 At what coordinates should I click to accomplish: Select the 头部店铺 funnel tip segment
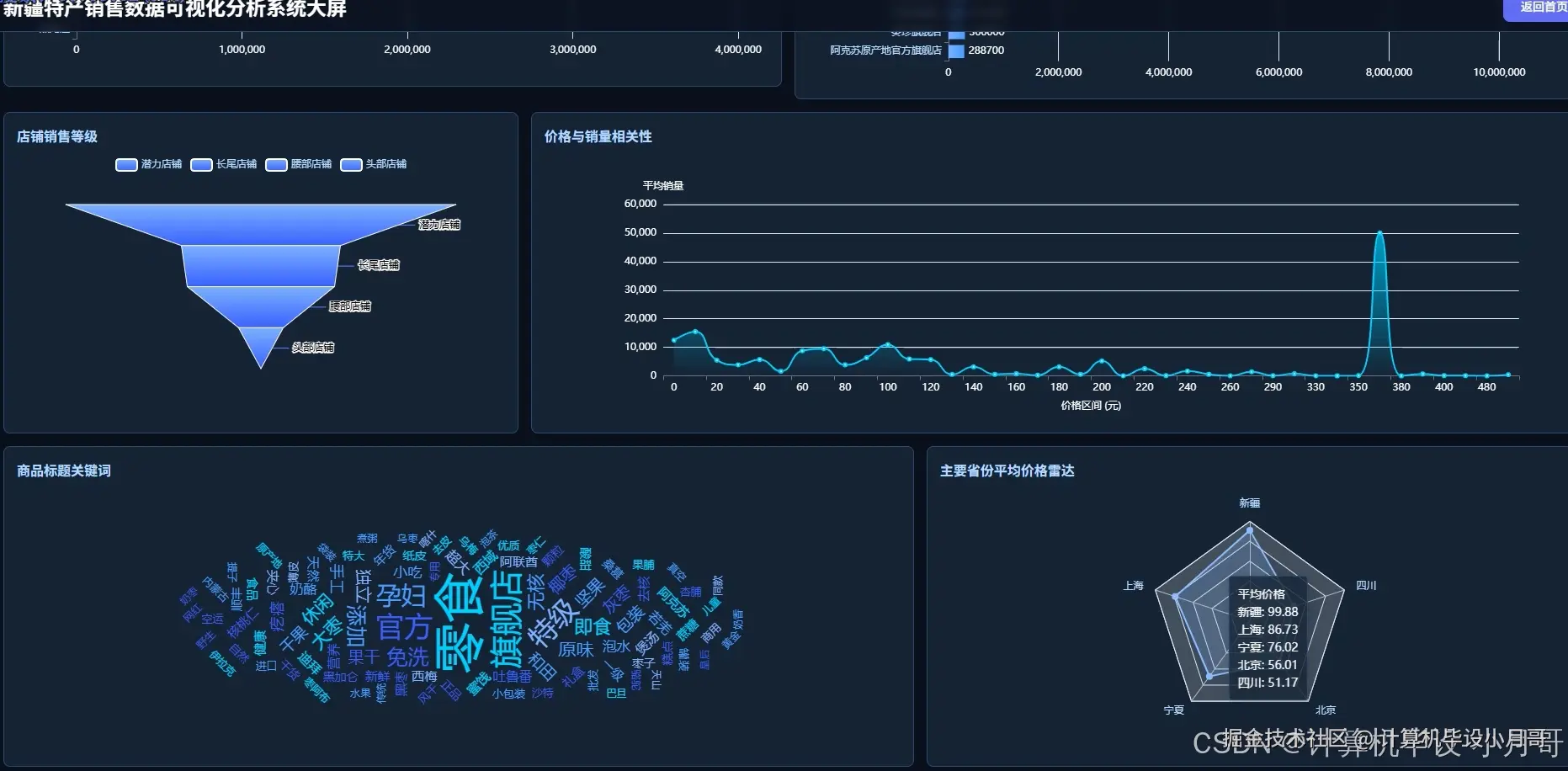coord(261,345)
